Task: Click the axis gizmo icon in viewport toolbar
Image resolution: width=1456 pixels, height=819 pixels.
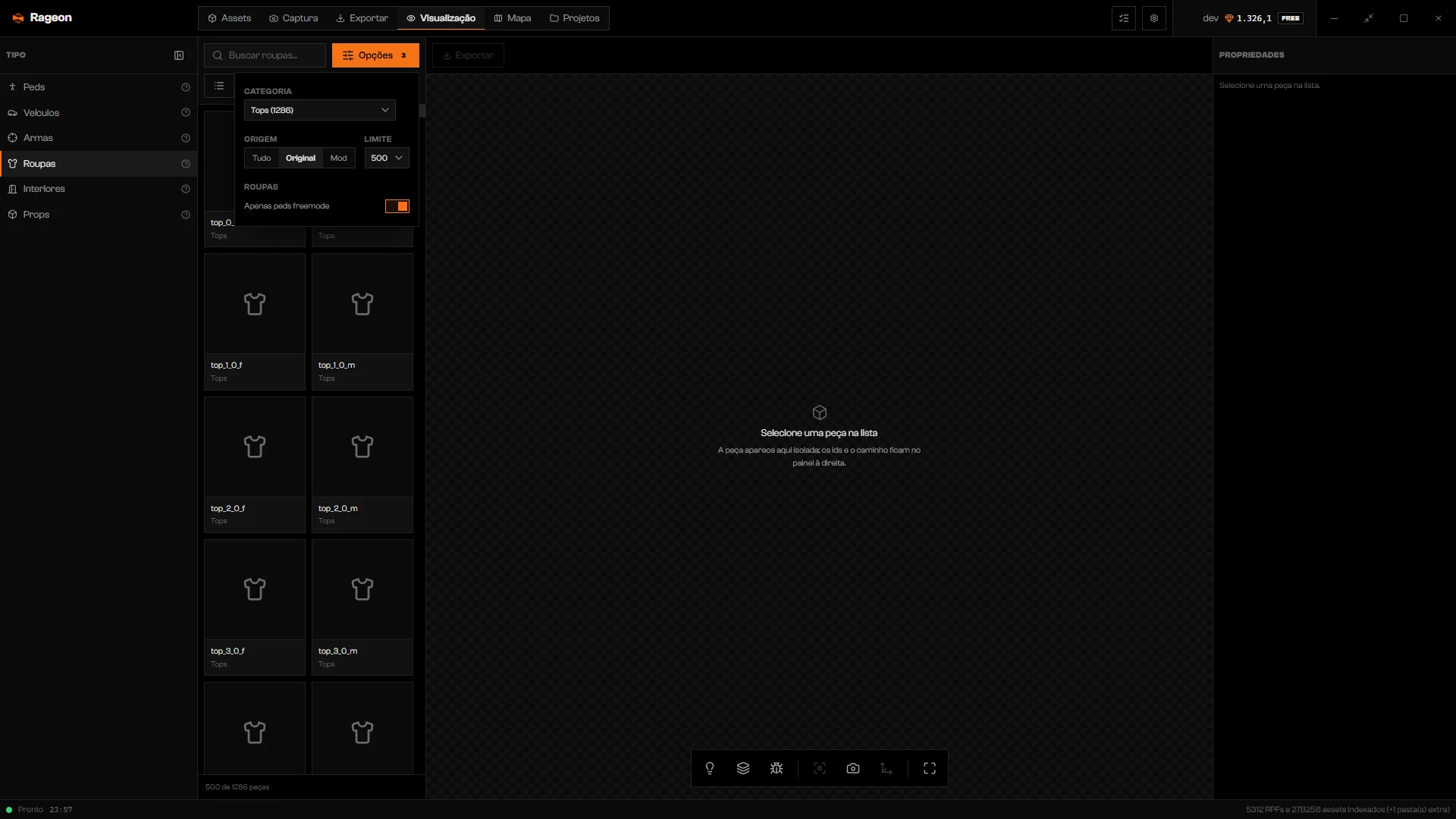Action: pyautogui.click(x=886, y=768)
